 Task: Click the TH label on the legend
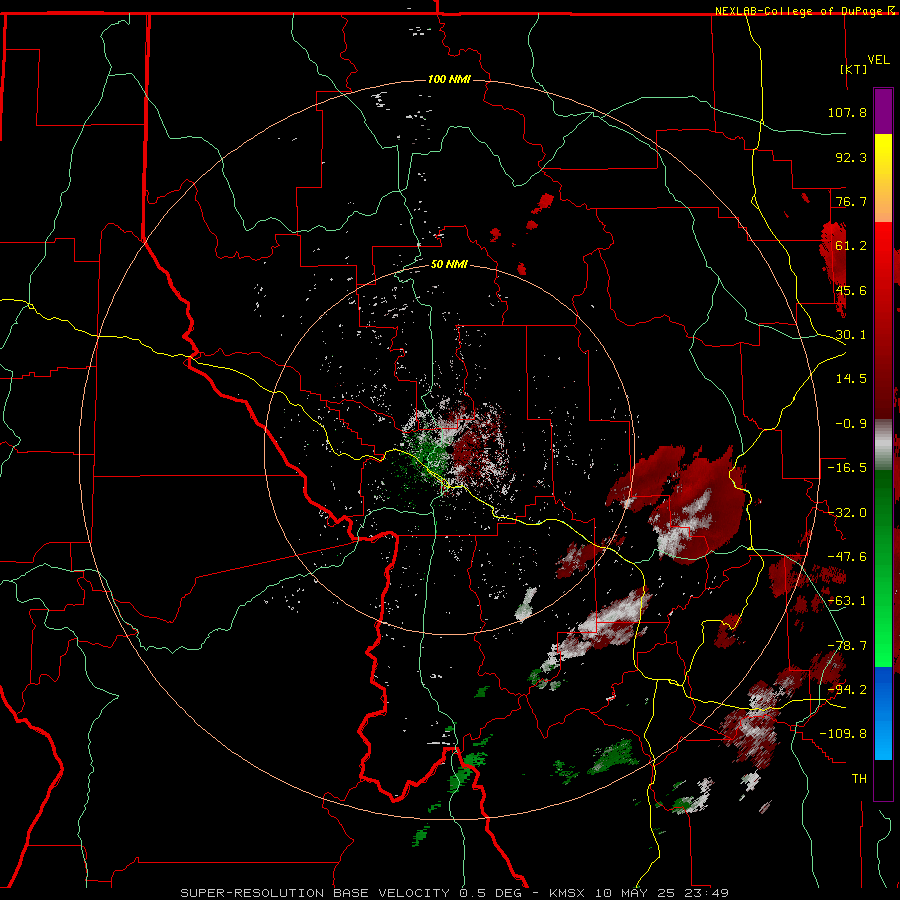pyautogui.click(x=859, y=778)
